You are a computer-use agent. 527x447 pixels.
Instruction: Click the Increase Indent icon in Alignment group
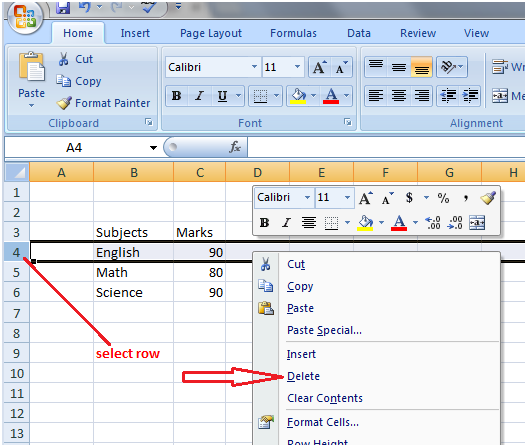[x=471, y=96]
